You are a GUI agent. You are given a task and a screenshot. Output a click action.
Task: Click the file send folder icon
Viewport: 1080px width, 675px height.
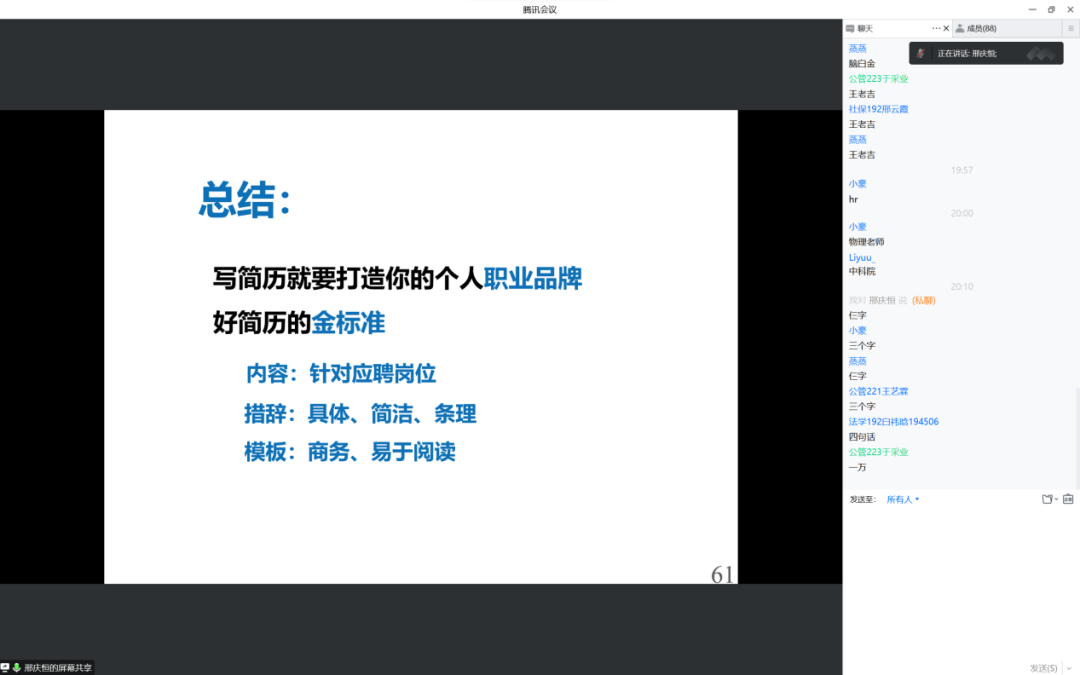pos(1046,499)
